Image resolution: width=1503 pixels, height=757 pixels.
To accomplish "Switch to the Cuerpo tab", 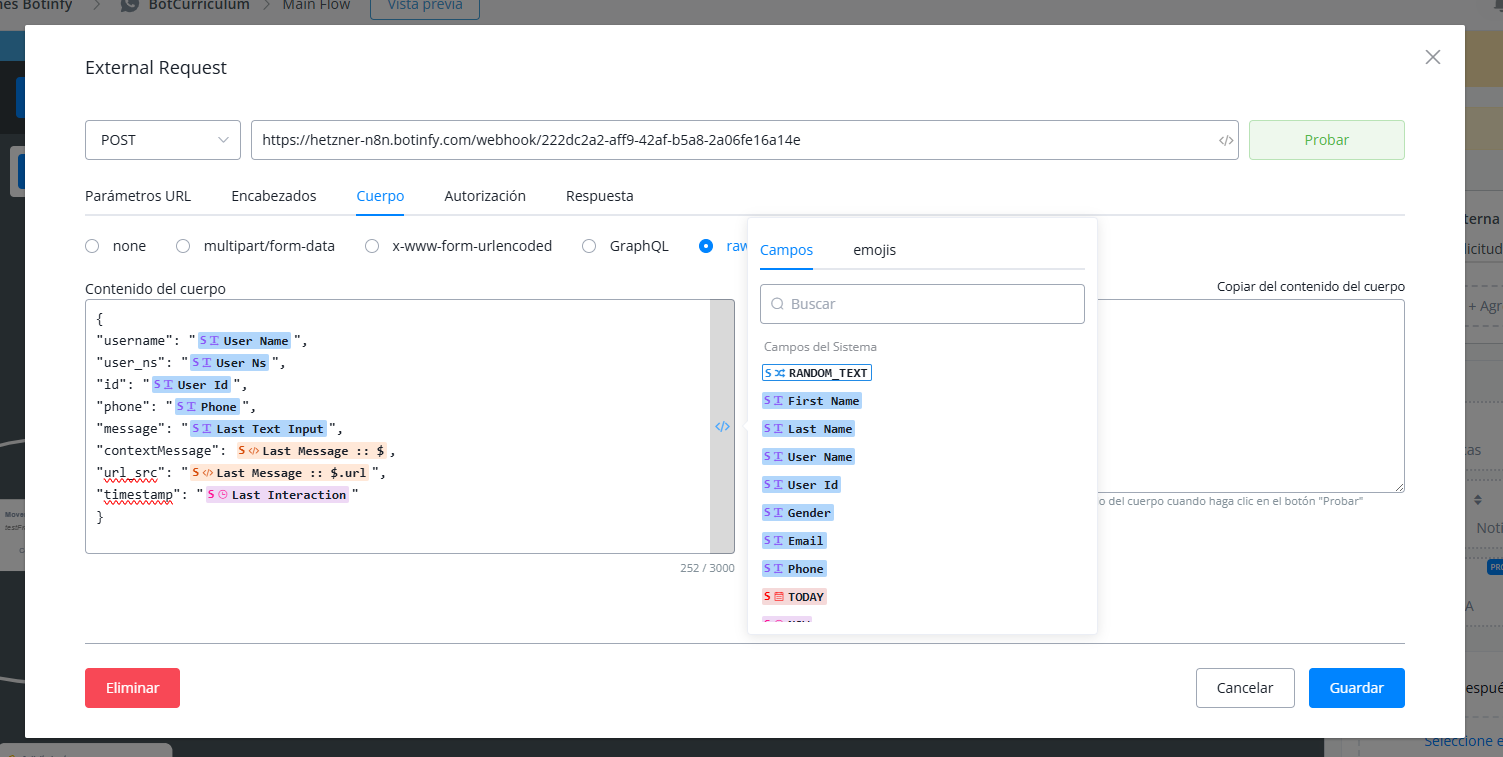I will pos(380,196).
